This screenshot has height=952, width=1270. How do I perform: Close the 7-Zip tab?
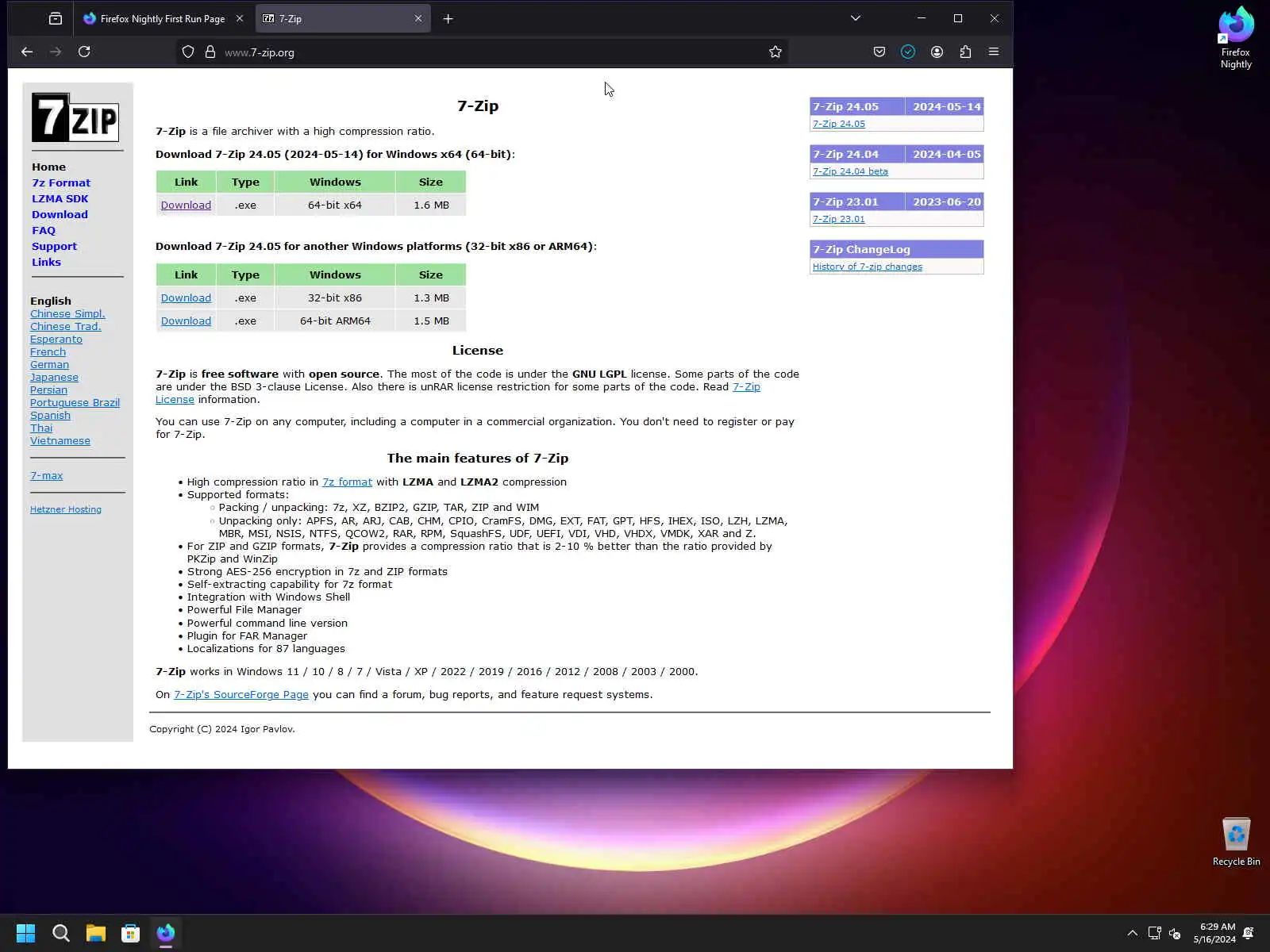[x=418, y=18]
